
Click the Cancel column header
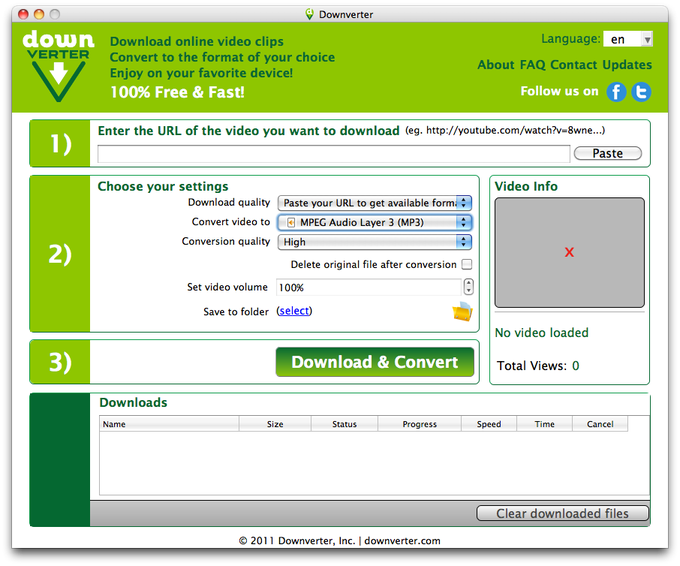click(600, 424)
